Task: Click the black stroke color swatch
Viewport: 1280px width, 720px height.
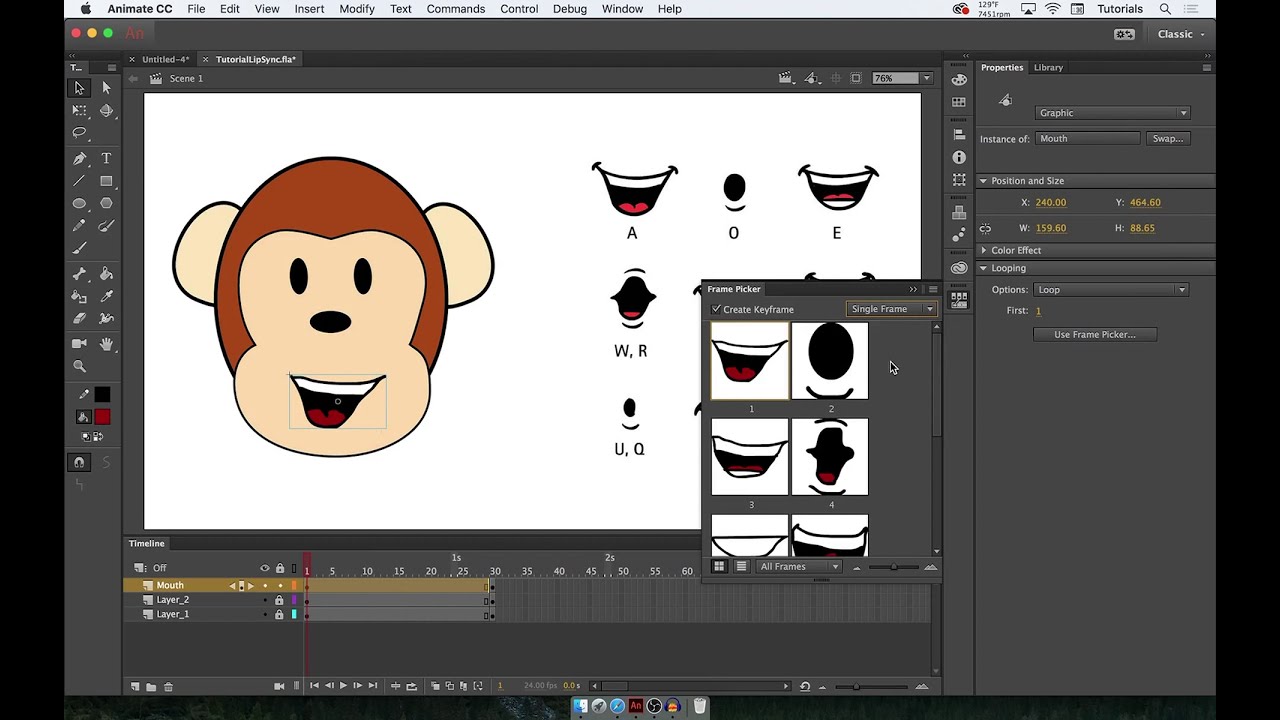Action: (x=102, y=395)
